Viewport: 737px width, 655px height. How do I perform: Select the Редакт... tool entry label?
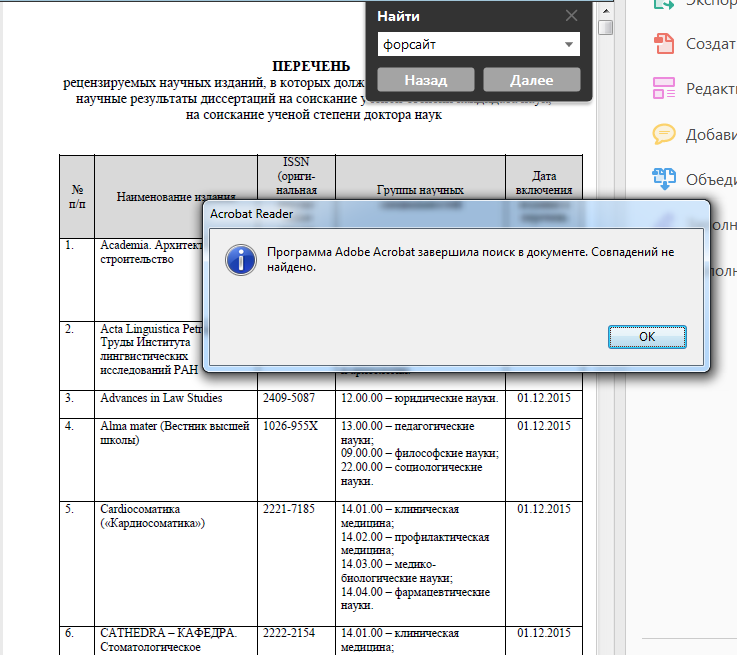tap(710, 88)
